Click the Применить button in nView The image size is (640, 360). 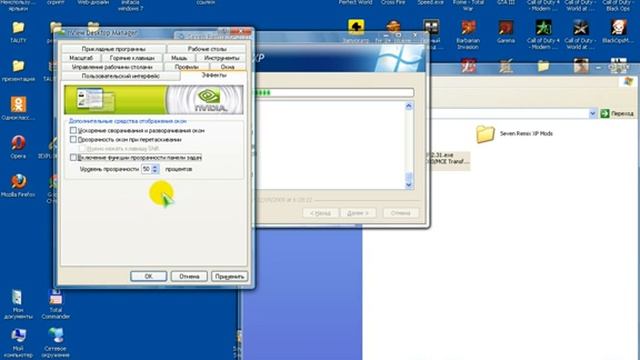(x=229, y=276)
